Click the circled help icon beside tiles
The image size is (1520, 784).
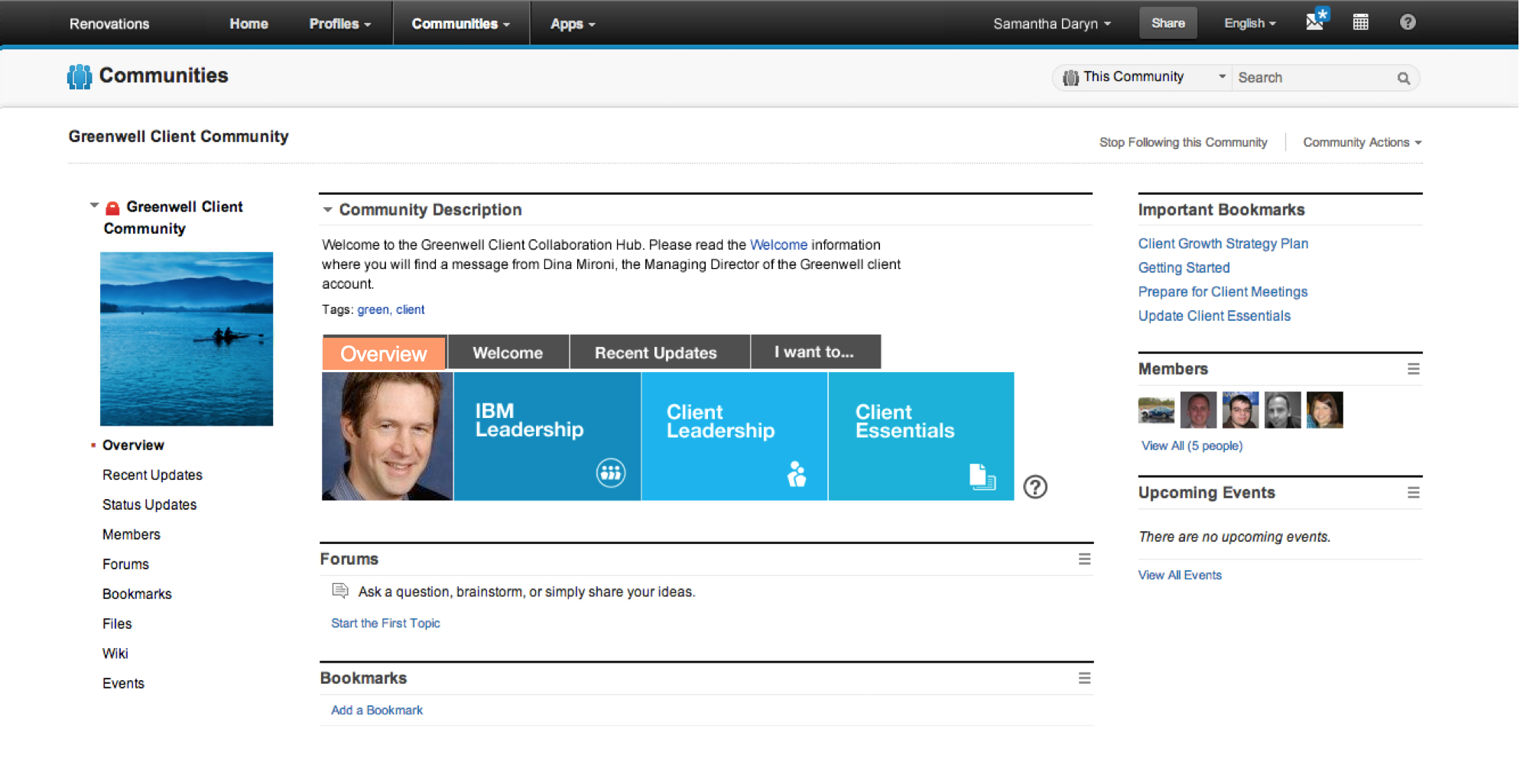[x=1035, y=487]
